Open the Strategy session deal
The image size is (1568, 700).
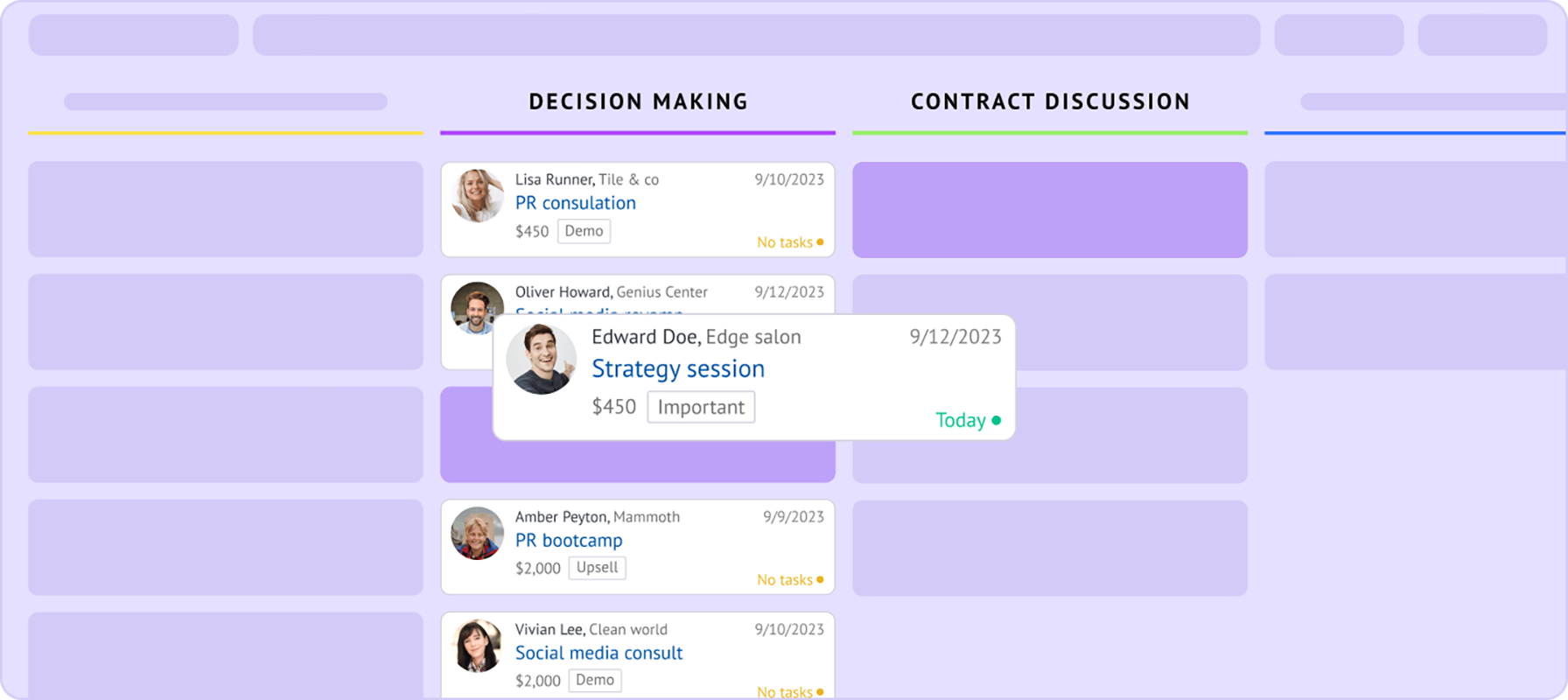(x=677, y=369)
